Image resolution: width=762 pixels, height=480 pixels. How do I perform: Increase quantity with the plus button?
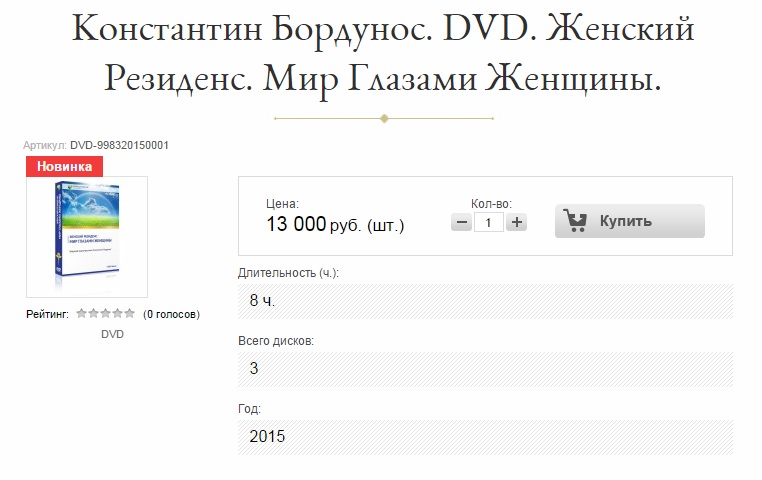pos(517,223)
